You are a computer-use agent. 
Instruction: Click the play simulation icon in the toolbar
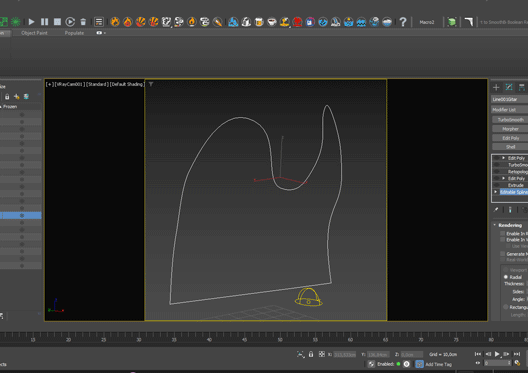(x=31, y=22)
